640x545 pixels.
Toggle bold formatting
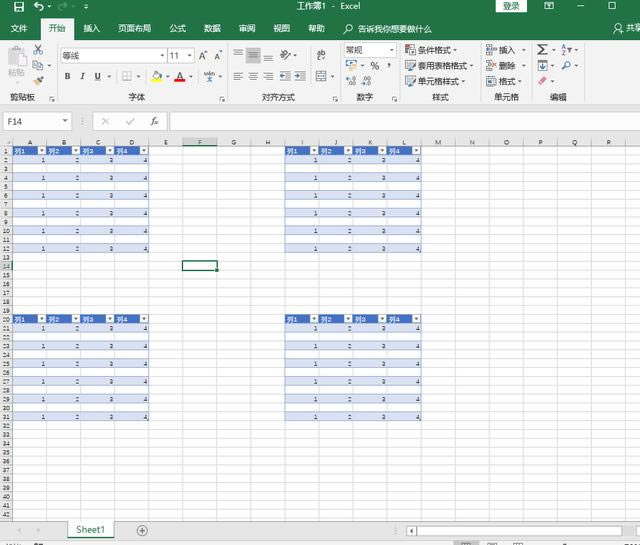tap(68, 77)
